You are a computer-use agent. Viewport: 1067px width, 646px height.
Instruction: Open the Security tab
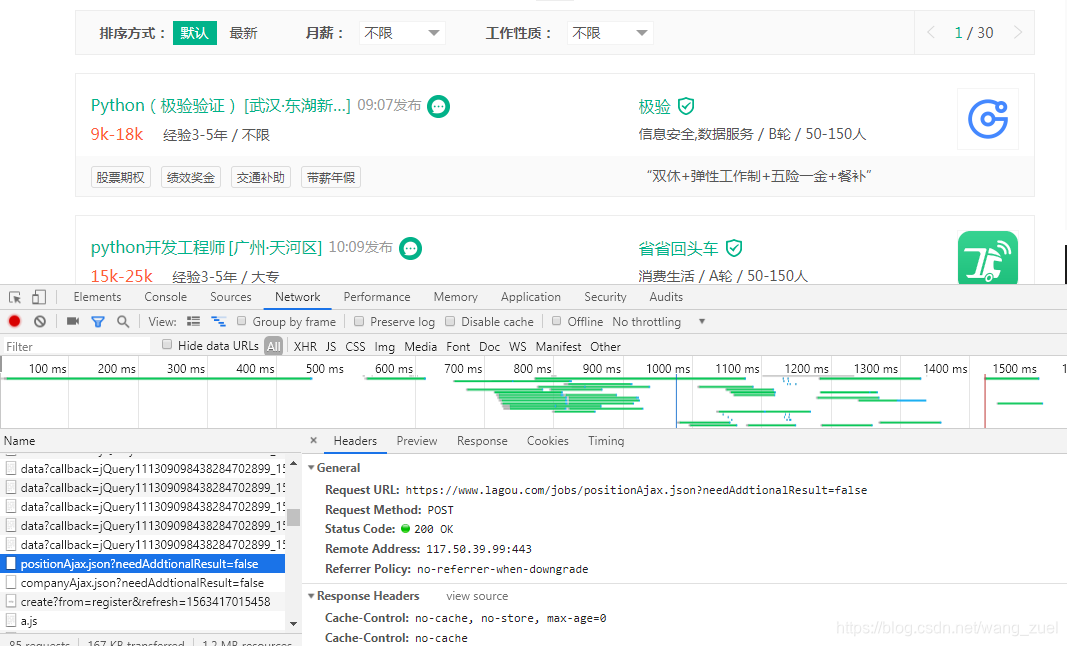605,297
